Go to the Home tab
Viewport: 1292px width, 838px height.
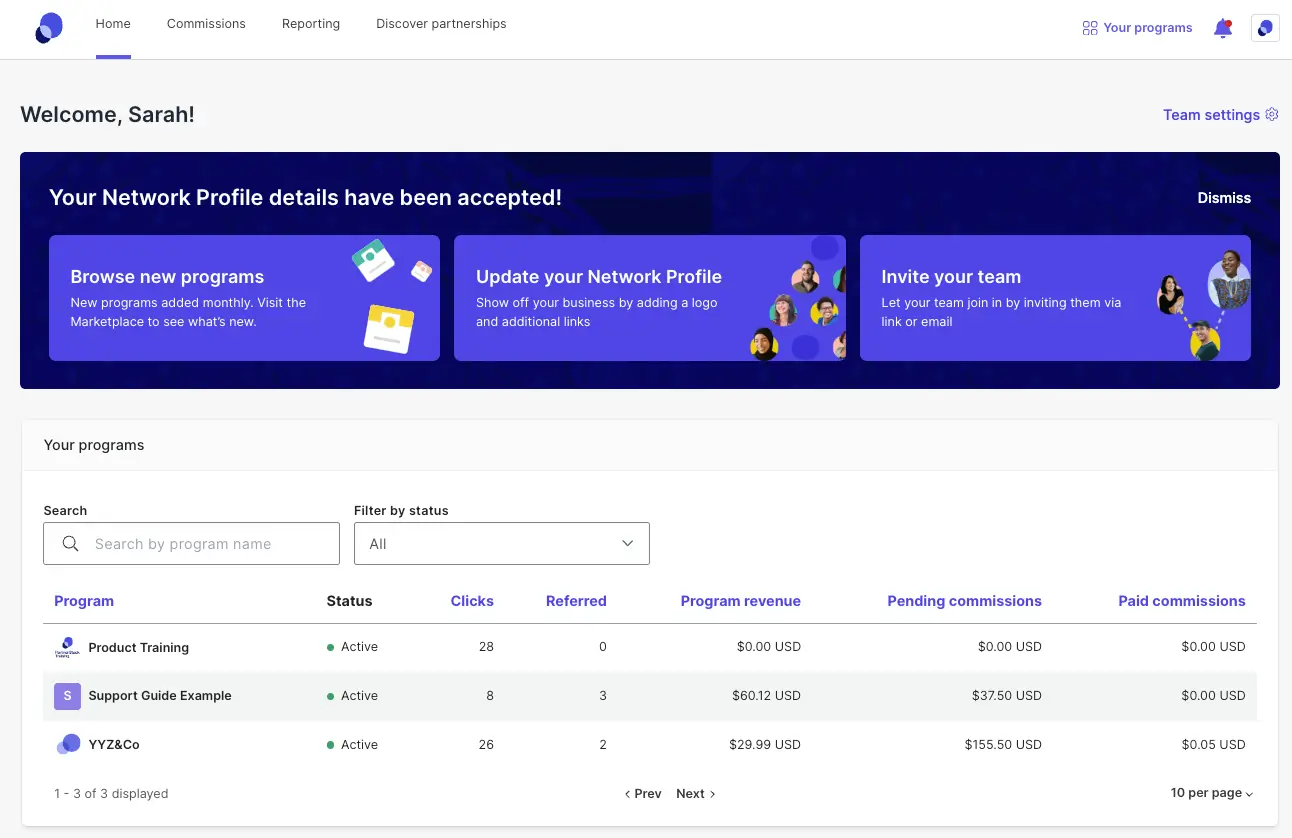(113, 24)
